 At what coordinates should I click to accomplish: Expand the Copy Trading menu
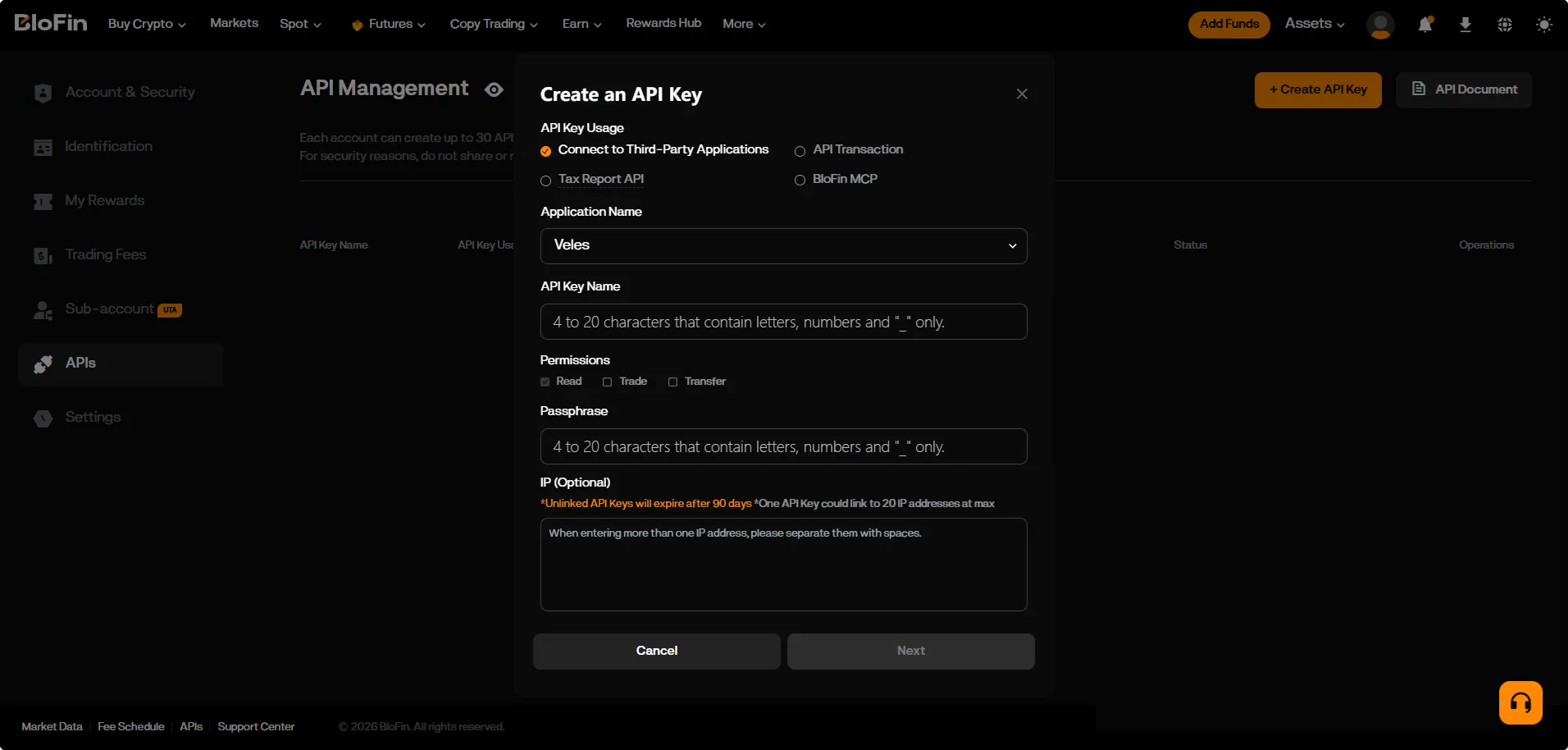[494, 24]
